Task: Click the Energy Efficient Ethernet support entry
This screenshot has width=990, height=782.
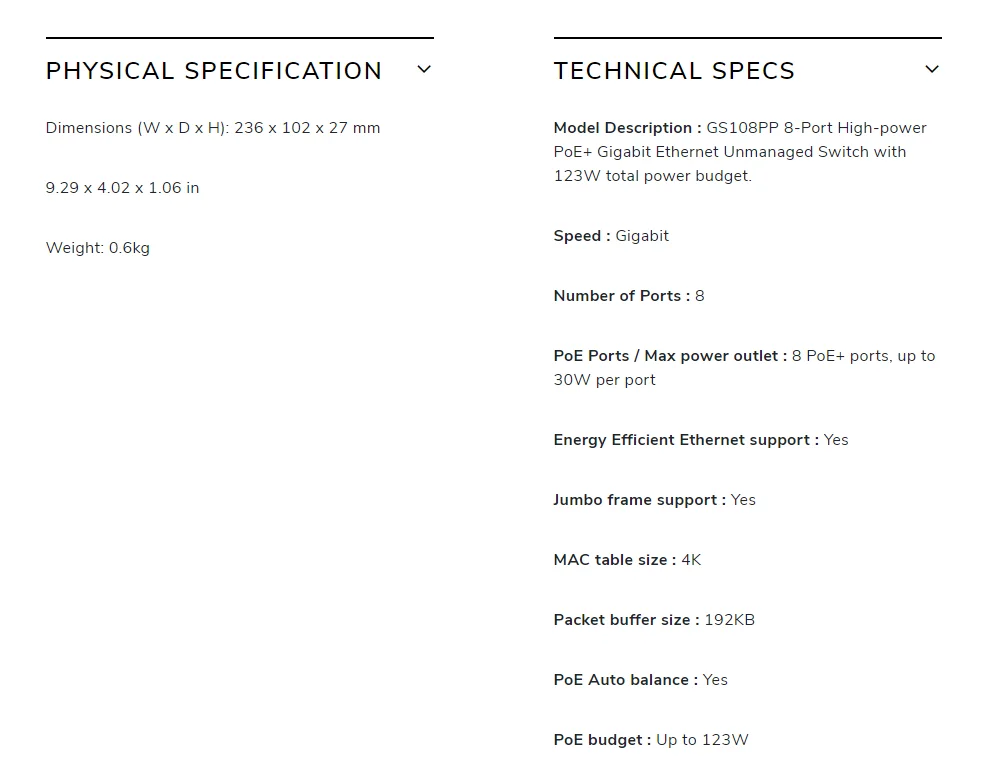Action: coord(701,440)
